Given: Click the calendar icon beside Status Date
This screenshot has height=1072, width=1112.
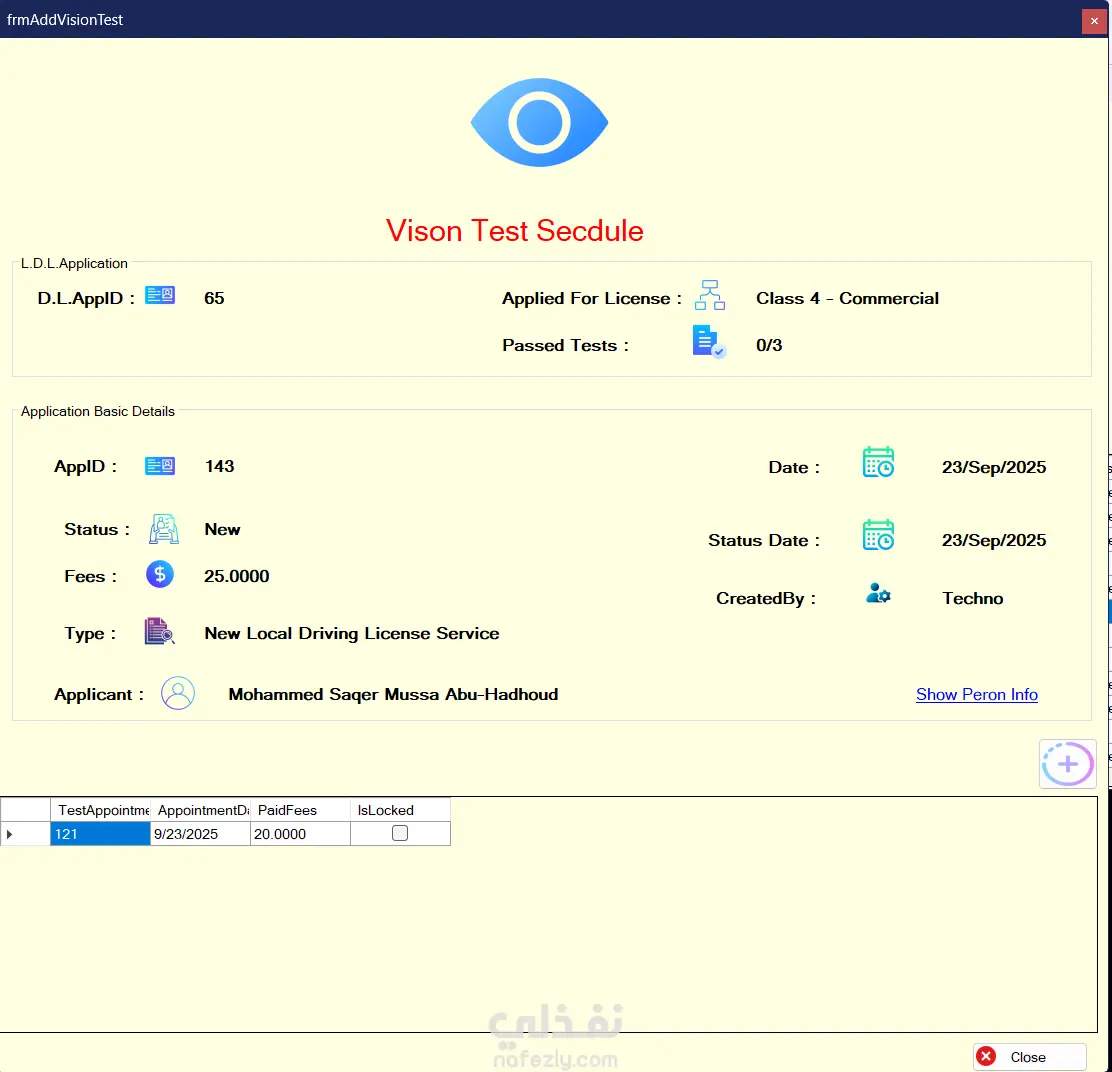Looking at the screenshot, I should pyautogui.click(x=878, y=535).
